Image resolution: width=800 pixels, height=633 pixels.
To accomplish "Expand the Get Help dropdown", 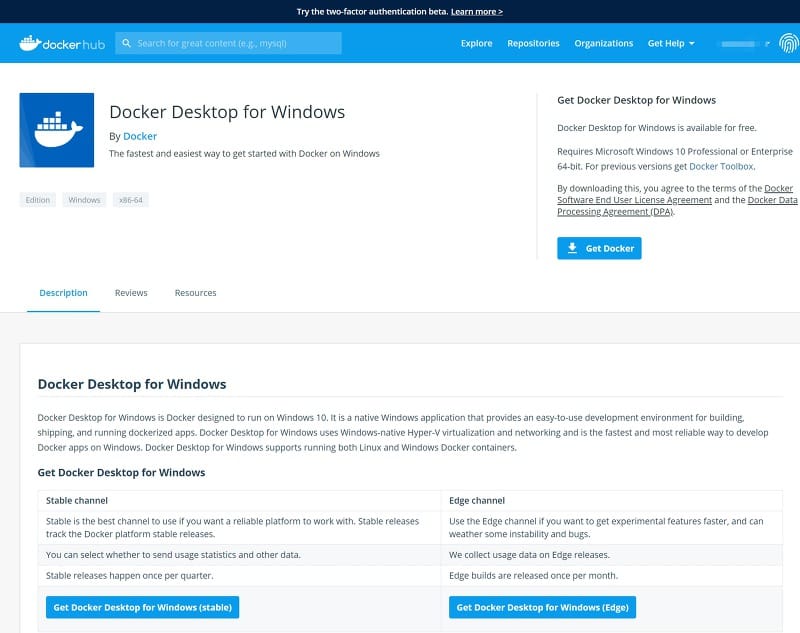I will point(671,43).
